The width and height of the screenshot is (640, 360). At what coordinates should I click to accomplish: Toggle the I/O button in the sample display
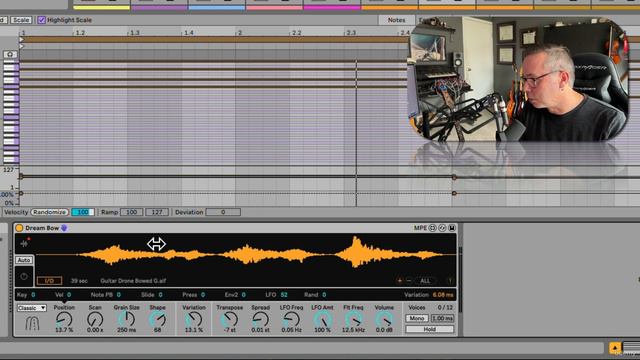[x=49, y=281]
